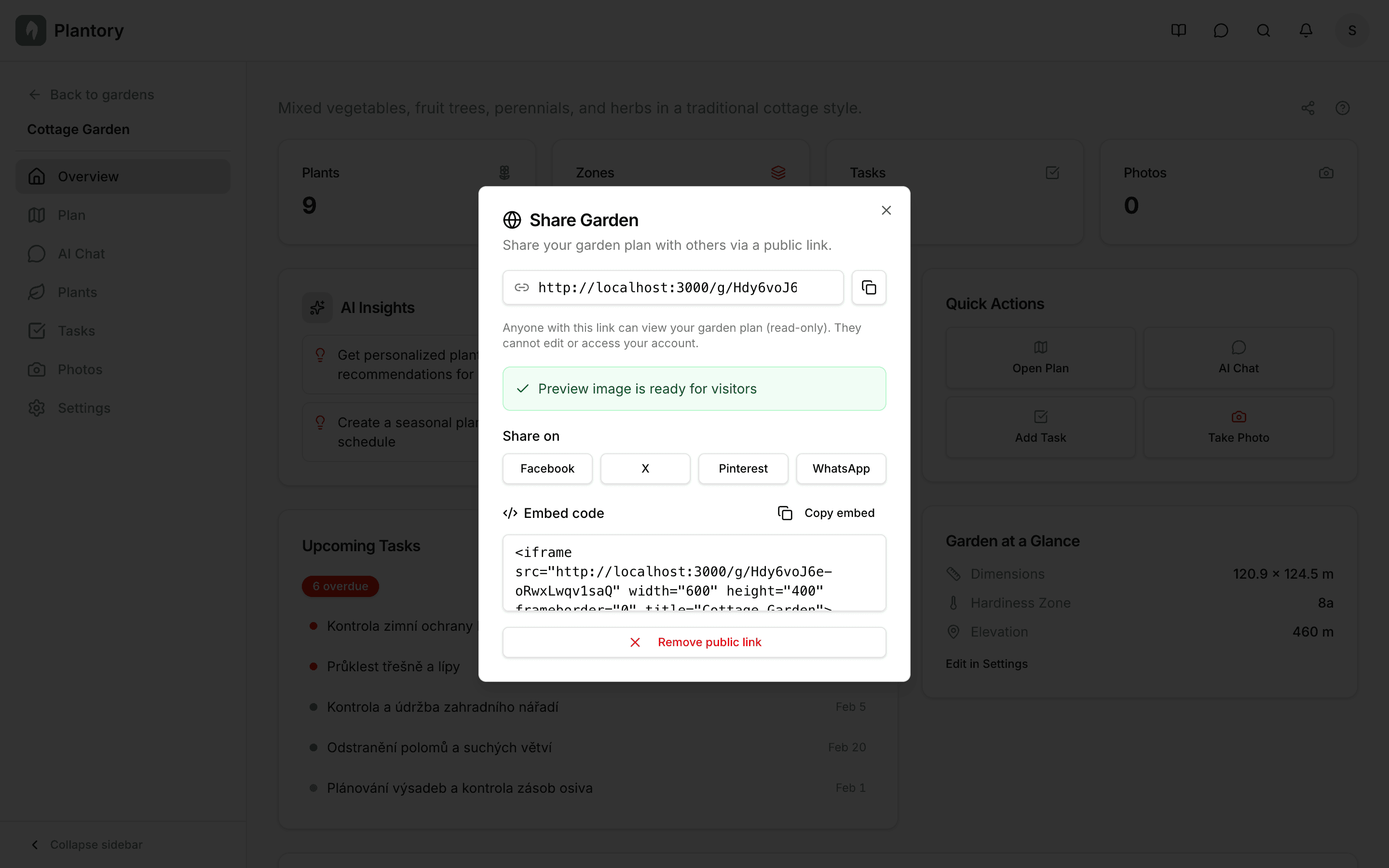Share garden on Facebook
The height and width of the screenshot is (868, 1389).
(x=547, y=468)
